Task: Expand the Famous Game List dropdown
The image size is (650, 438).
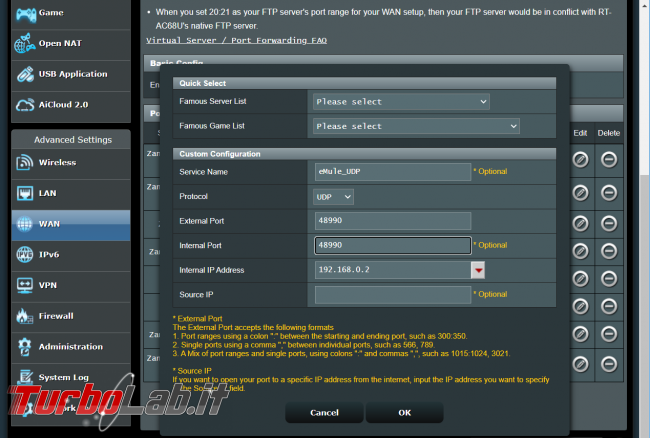Action: 416,126
